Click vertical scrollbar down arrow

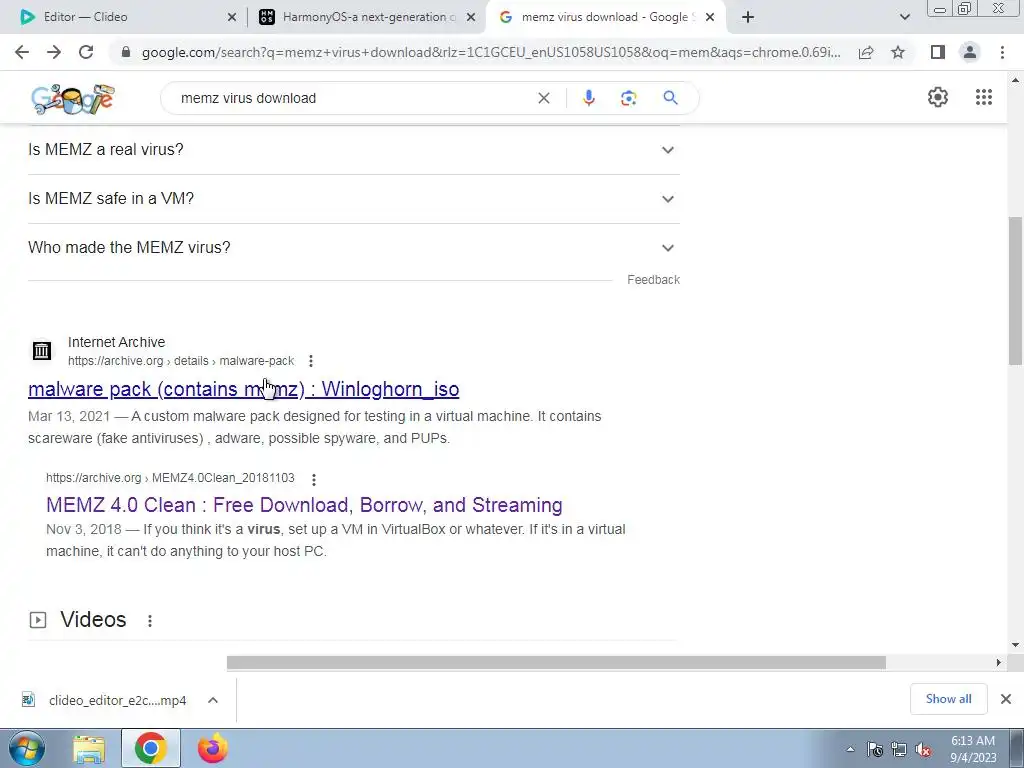1016,645
